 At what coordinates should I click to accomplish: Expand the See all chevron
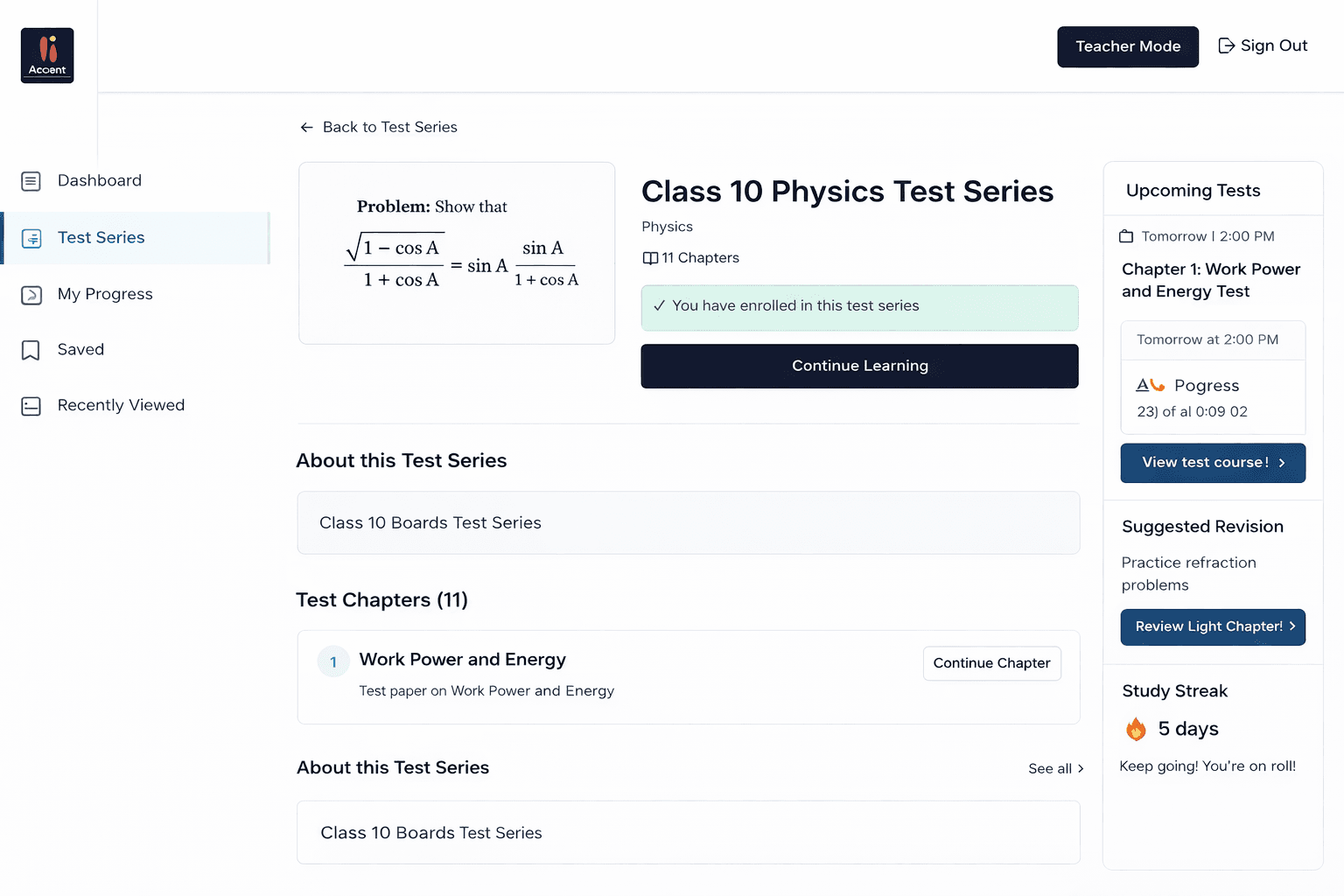point(1081,768)
